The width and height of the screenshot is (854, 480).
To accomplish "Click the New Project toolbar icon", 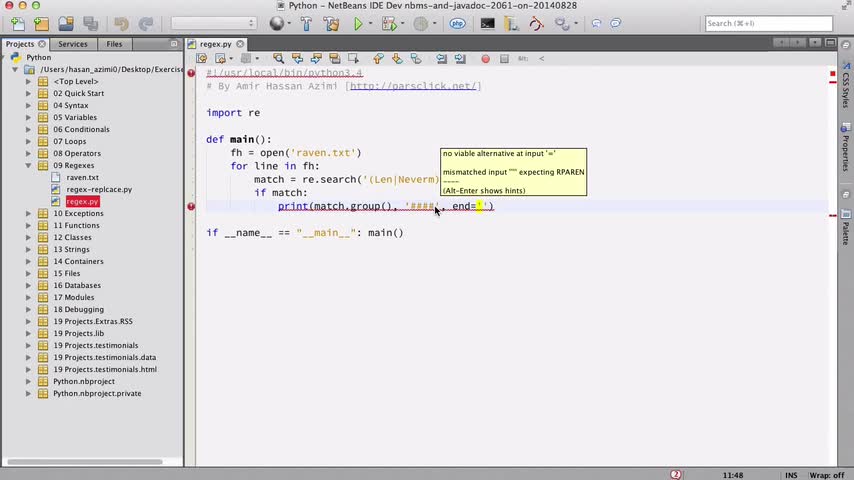I will click(x=41, y=23).
